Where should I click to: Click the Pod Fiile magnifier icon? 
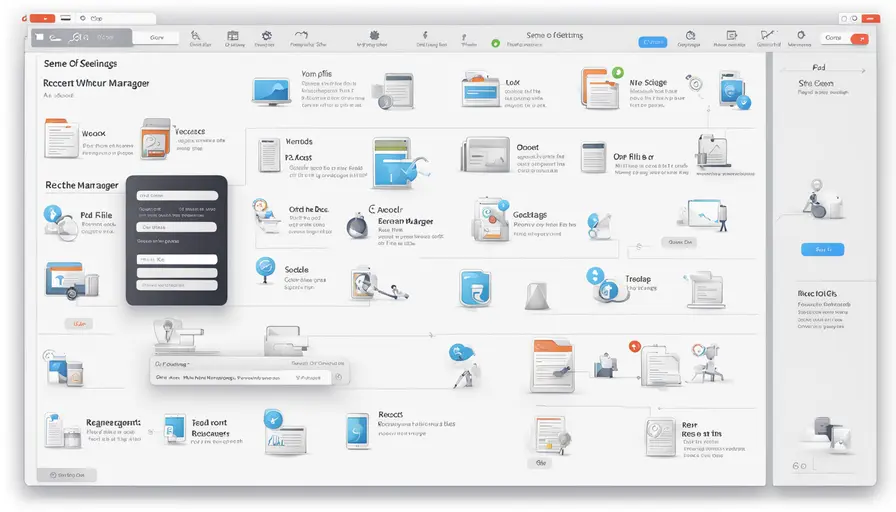tap(51, 214)
